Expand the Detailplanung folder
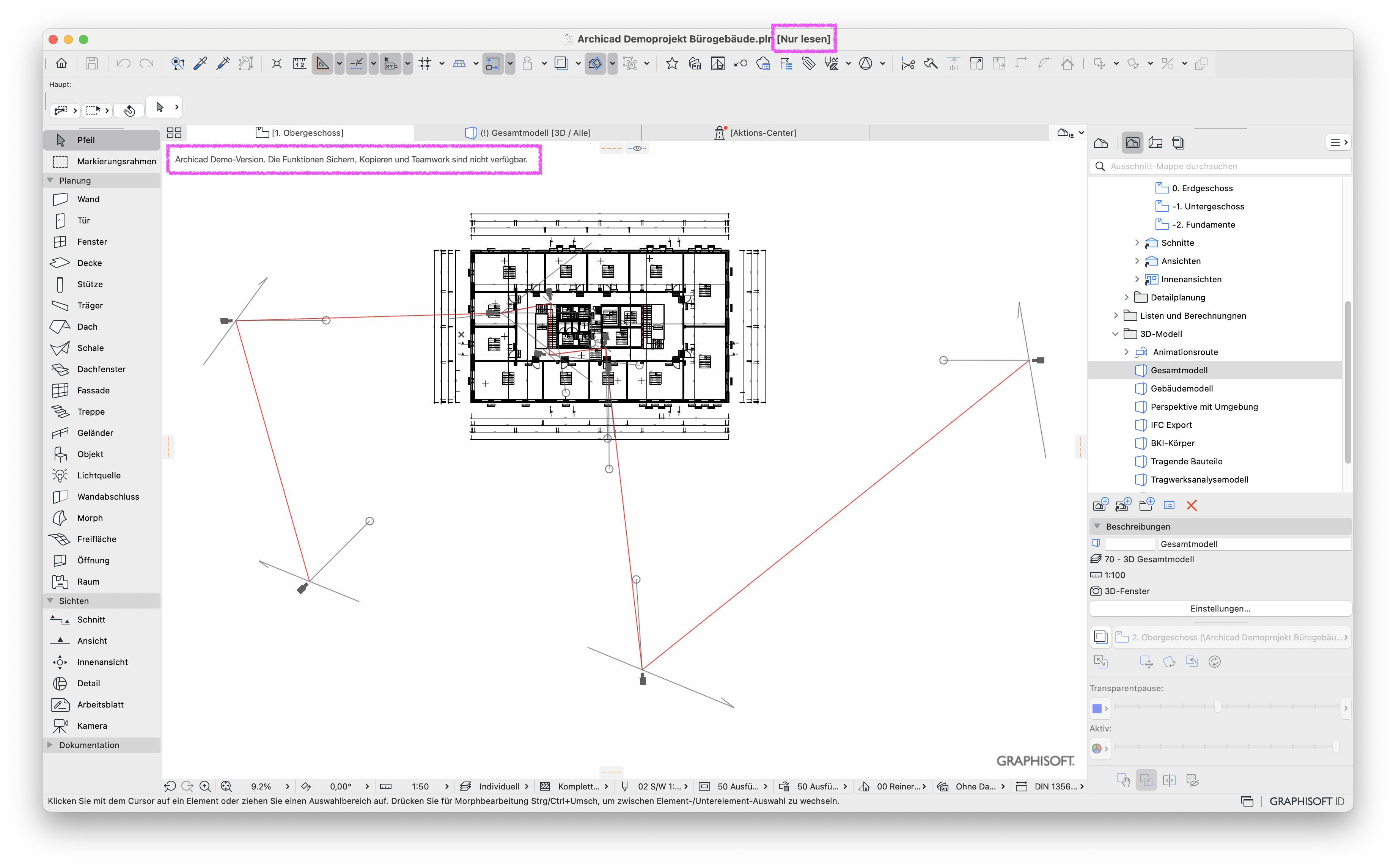 pyautogui.click(x=1126, y=297)
